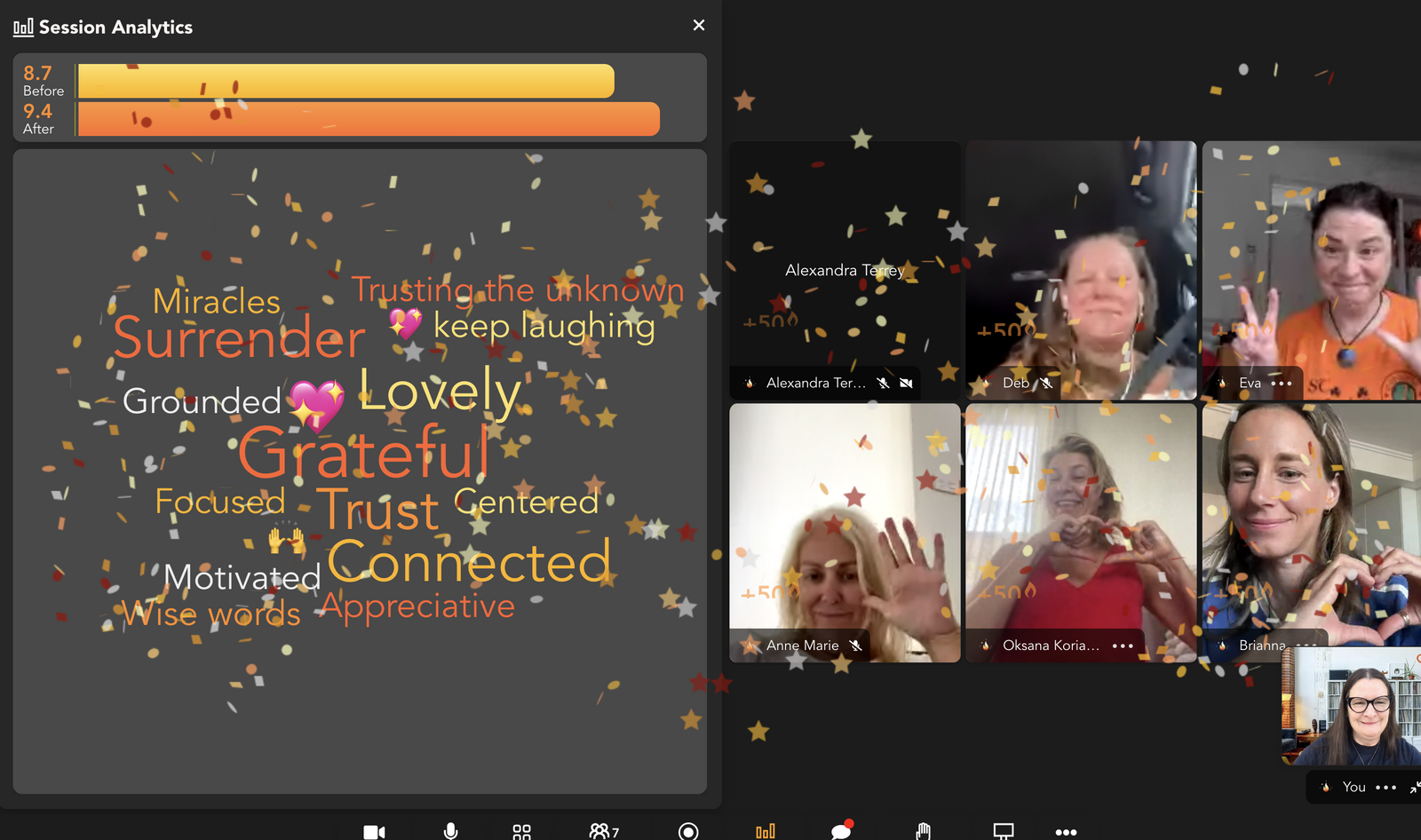1421x840 pixels.
Task: Click the Before score yellow bar
Action: [x=346, y=81]
